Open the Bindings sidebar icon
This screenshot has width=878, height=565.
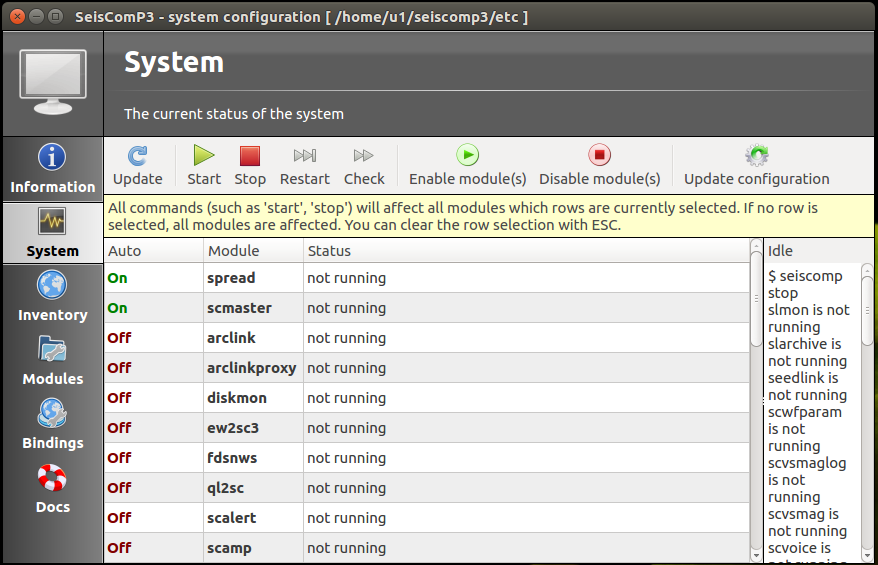[x=52, y=413]
